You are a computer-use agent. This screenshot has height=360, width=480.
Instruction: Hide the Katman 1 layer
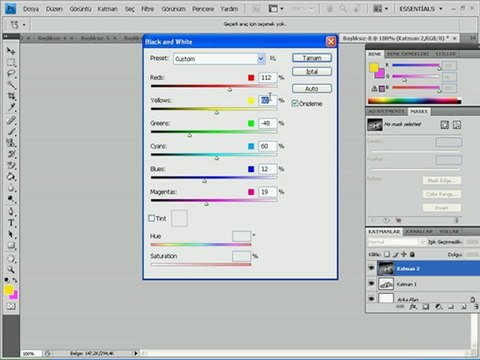point(371,284)
